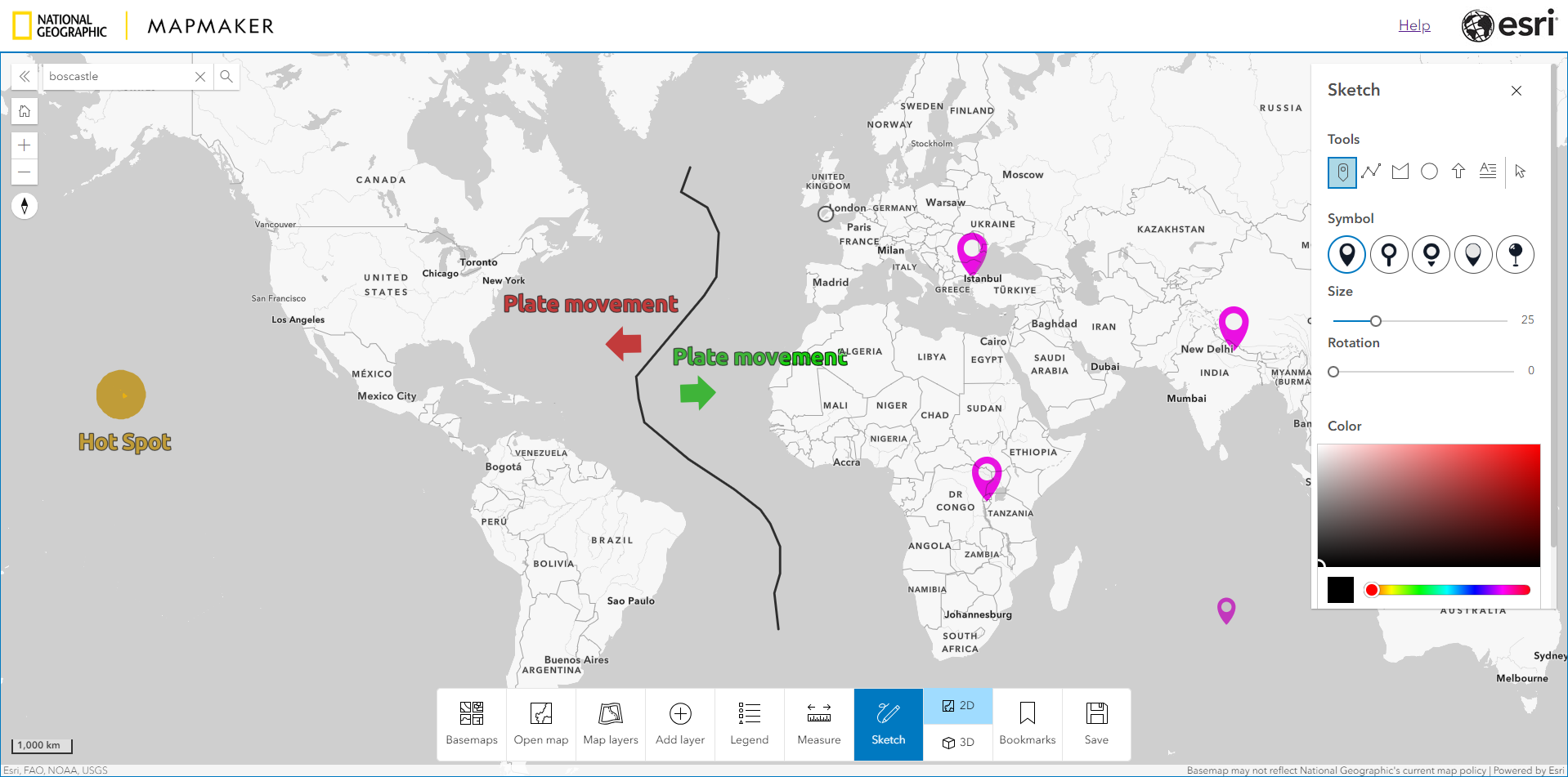
Task: Collapse the search sidebar panel
Action: [x=24, y=76]
